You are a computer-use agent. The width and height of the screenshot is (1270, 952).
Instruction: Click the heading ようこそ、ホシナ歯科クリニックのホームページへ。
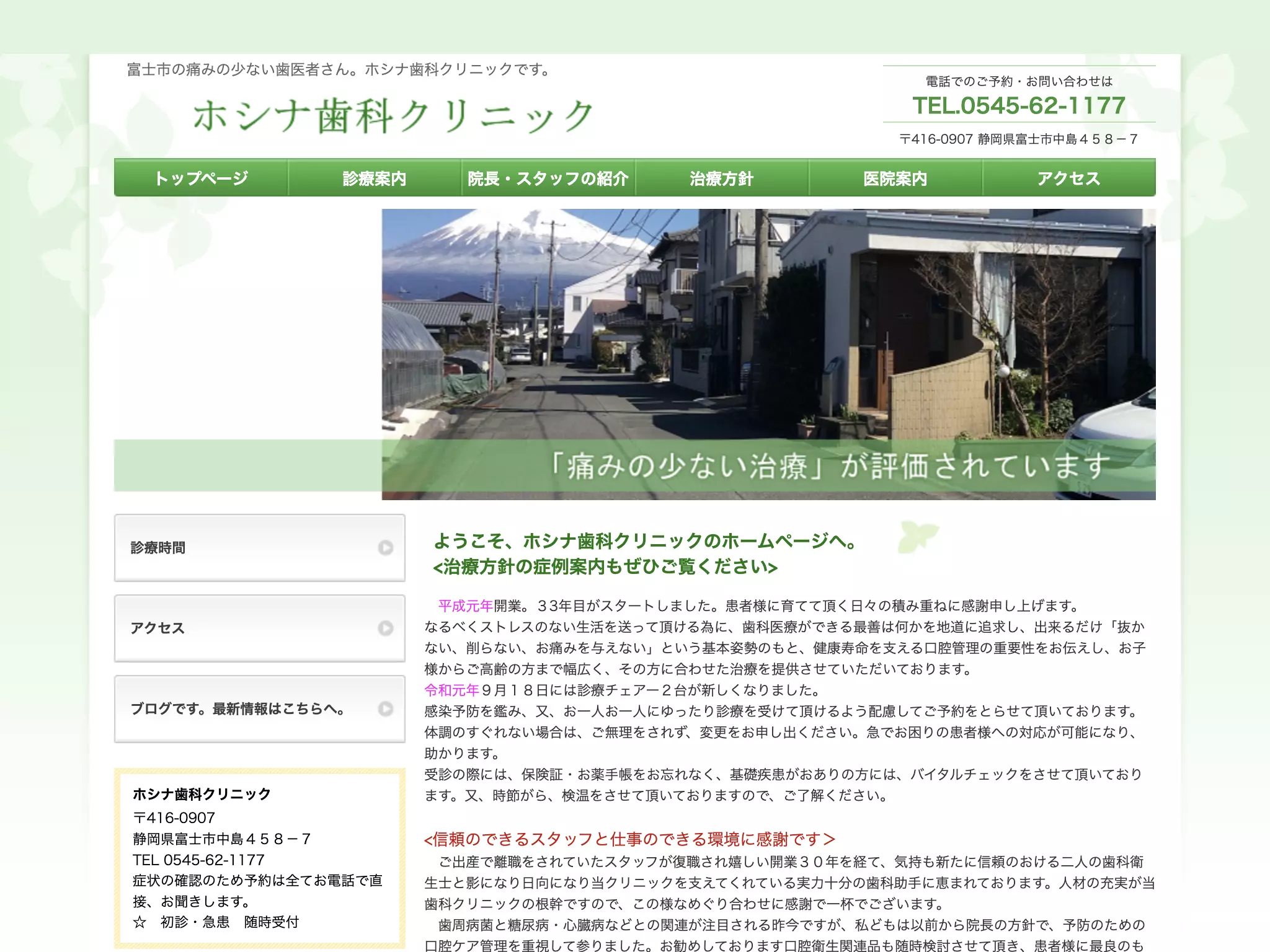coord(645,541)
